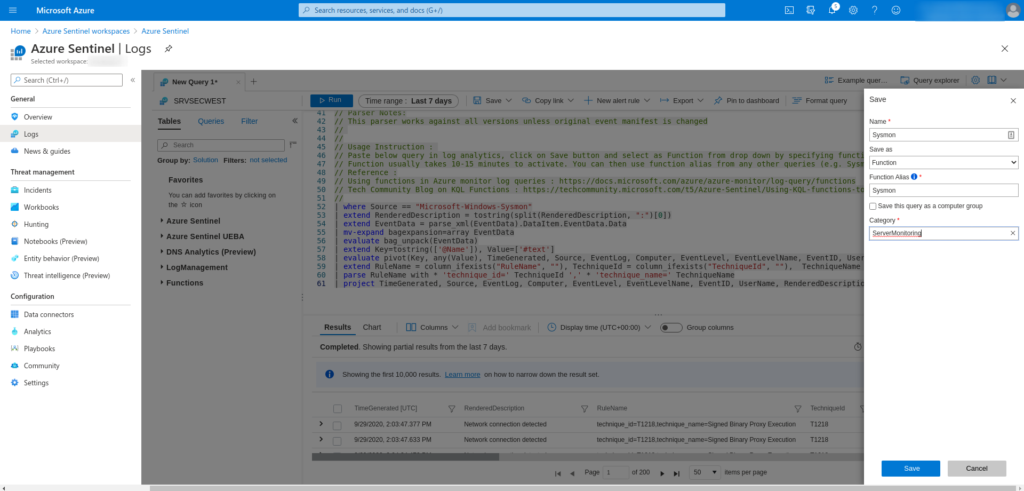This screenshot has height=491, width=1024.
Task: Open the notifications bell
Action: coord(832,10)
